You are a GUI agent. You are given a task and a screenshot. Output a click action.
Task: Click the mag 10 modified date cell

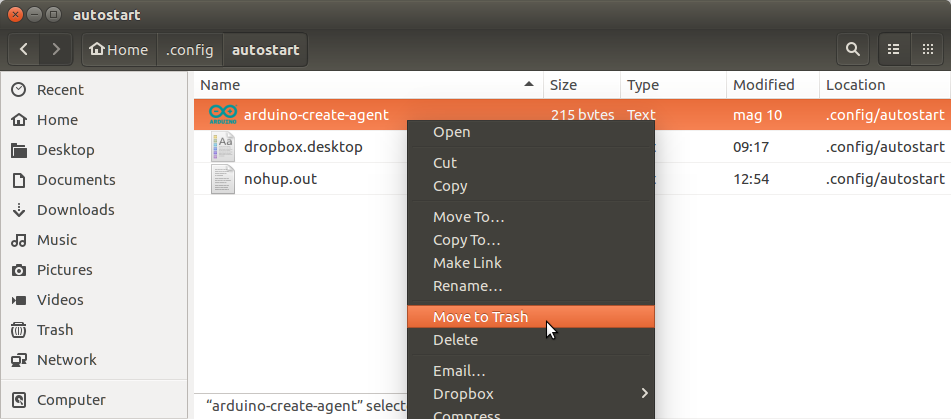(x=758, y=115)
